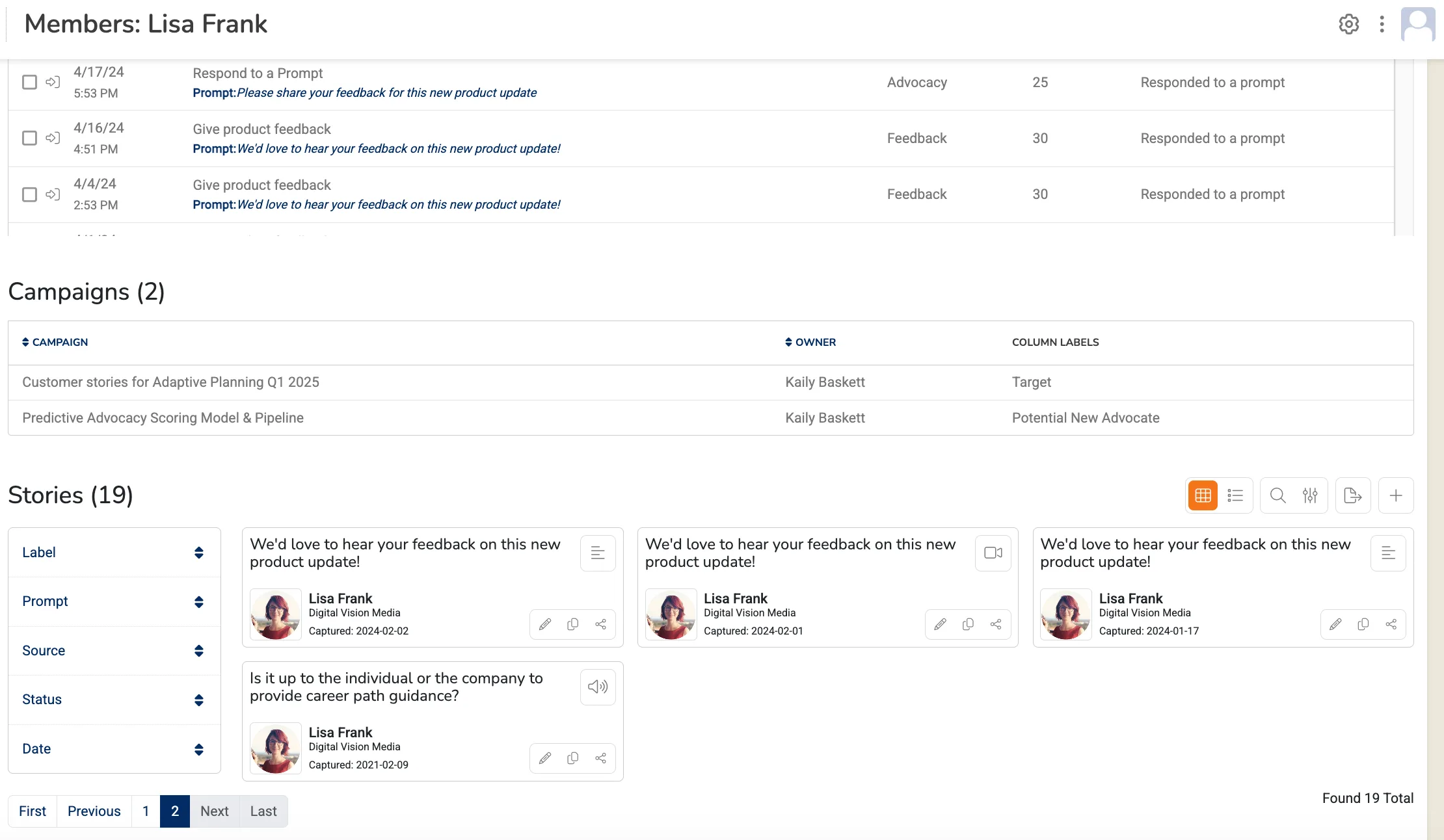Click the Next pagination button
1444x840 pixels.
[215, 811]
